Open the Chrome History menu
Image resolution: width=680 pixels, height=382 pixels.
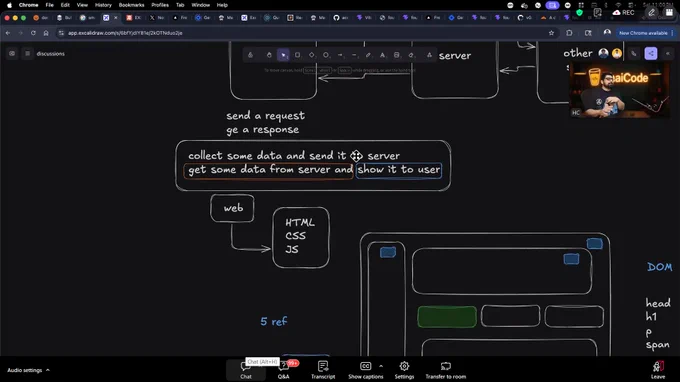[x=103, y=5]
